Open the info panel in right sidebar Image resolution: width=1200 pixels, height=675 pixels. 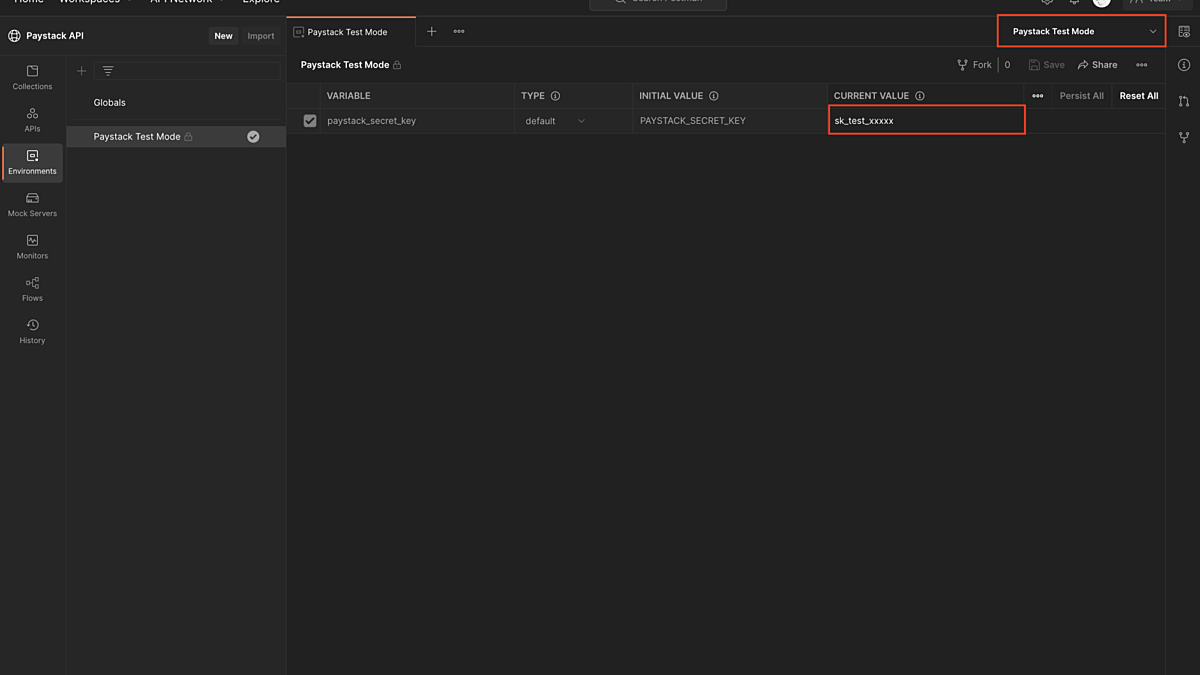pyautogui.click(x=1184, y=65)
